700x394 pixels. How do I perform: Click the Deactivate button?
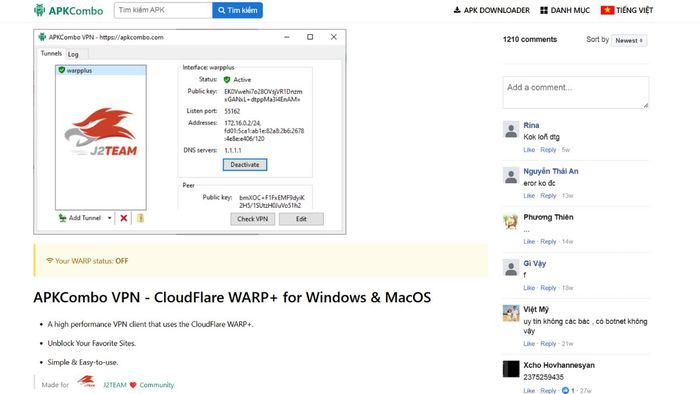[245, 165]
